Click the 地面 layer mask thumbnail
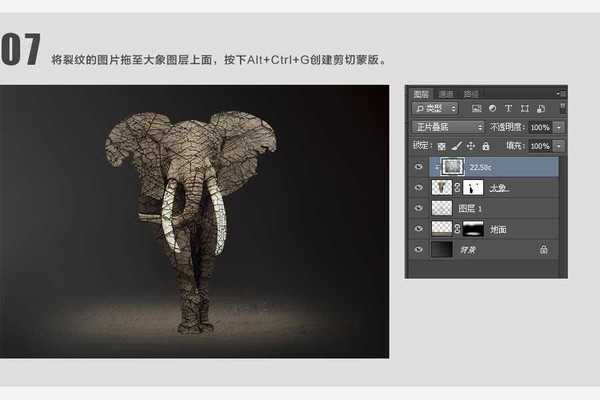600x400 pixels. 473,229
